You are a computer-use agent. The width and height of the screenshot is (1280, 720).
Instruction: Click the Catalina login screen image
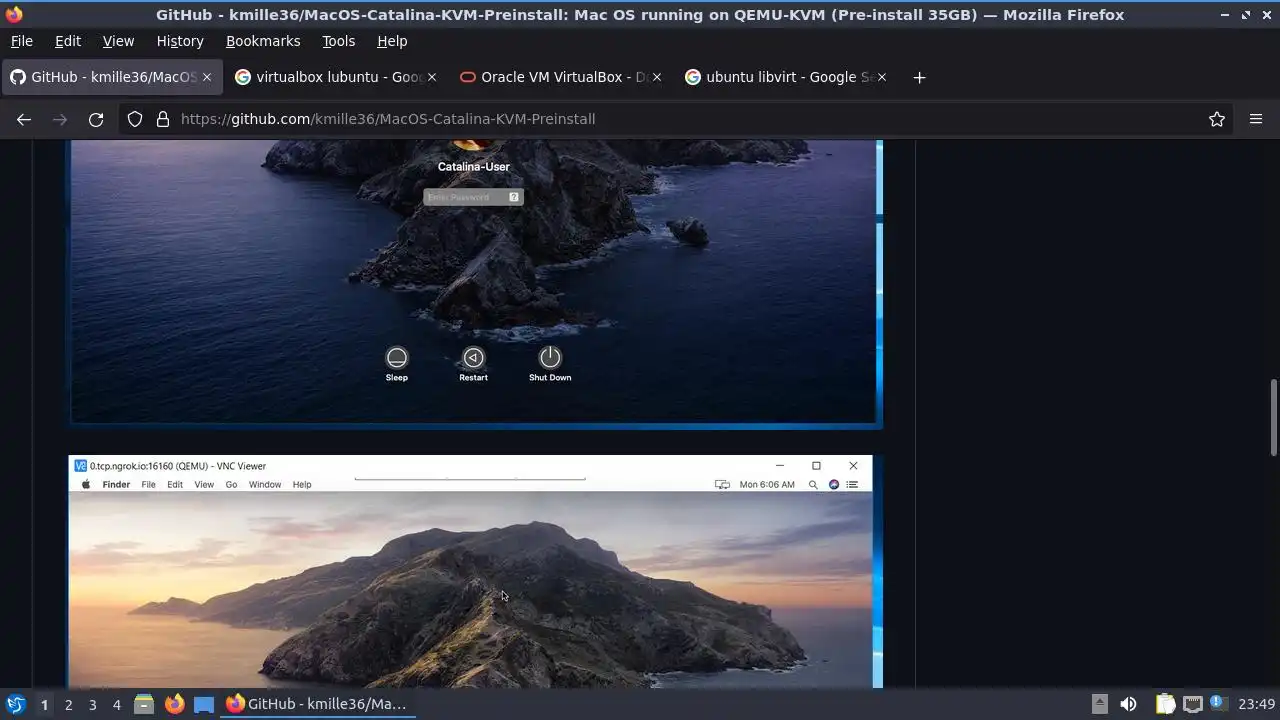[476, 284]
